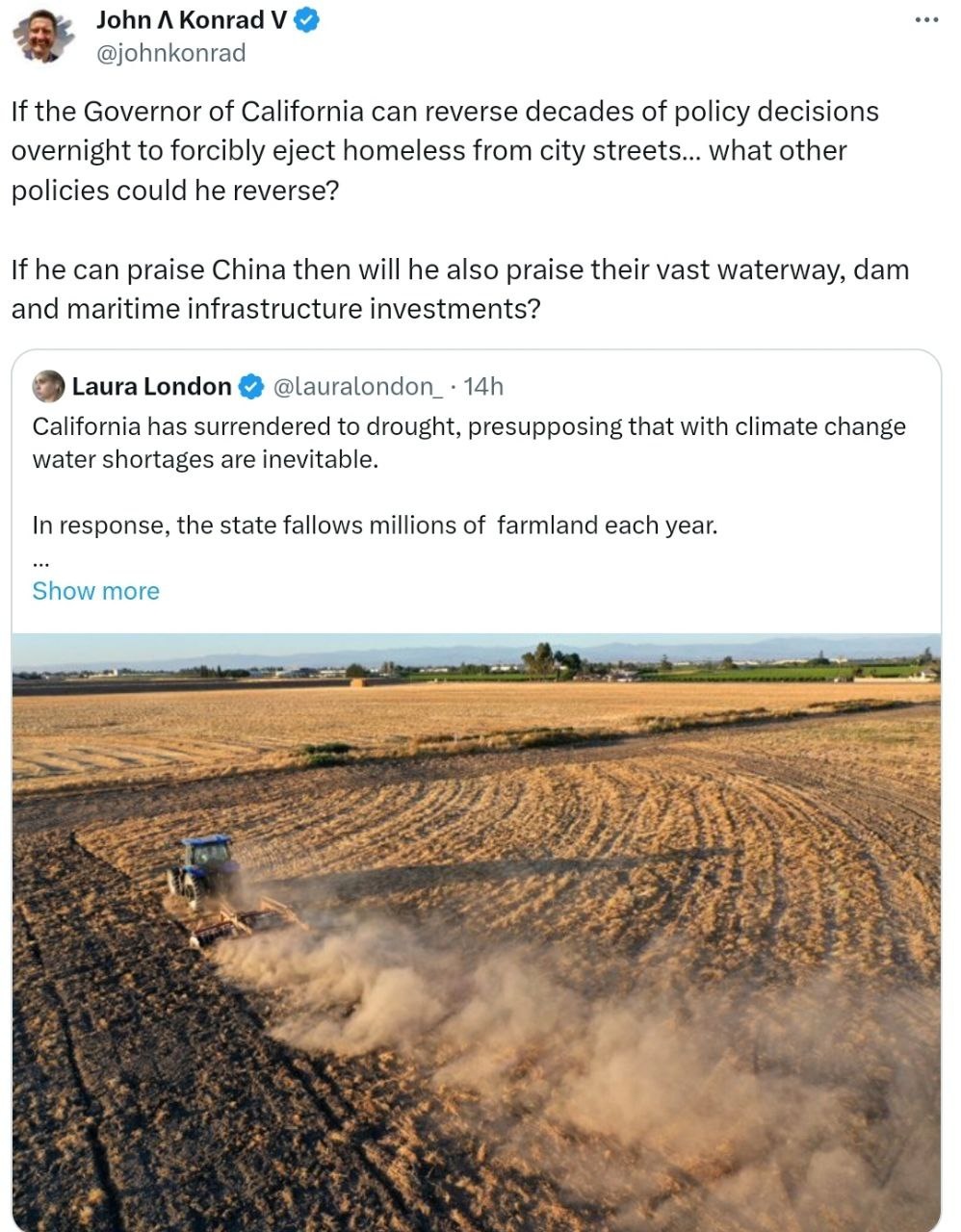Viewport: 961px width, 1232px height.
Task: Click the paragraph about the Governor of California
Action: pos(445,151)
